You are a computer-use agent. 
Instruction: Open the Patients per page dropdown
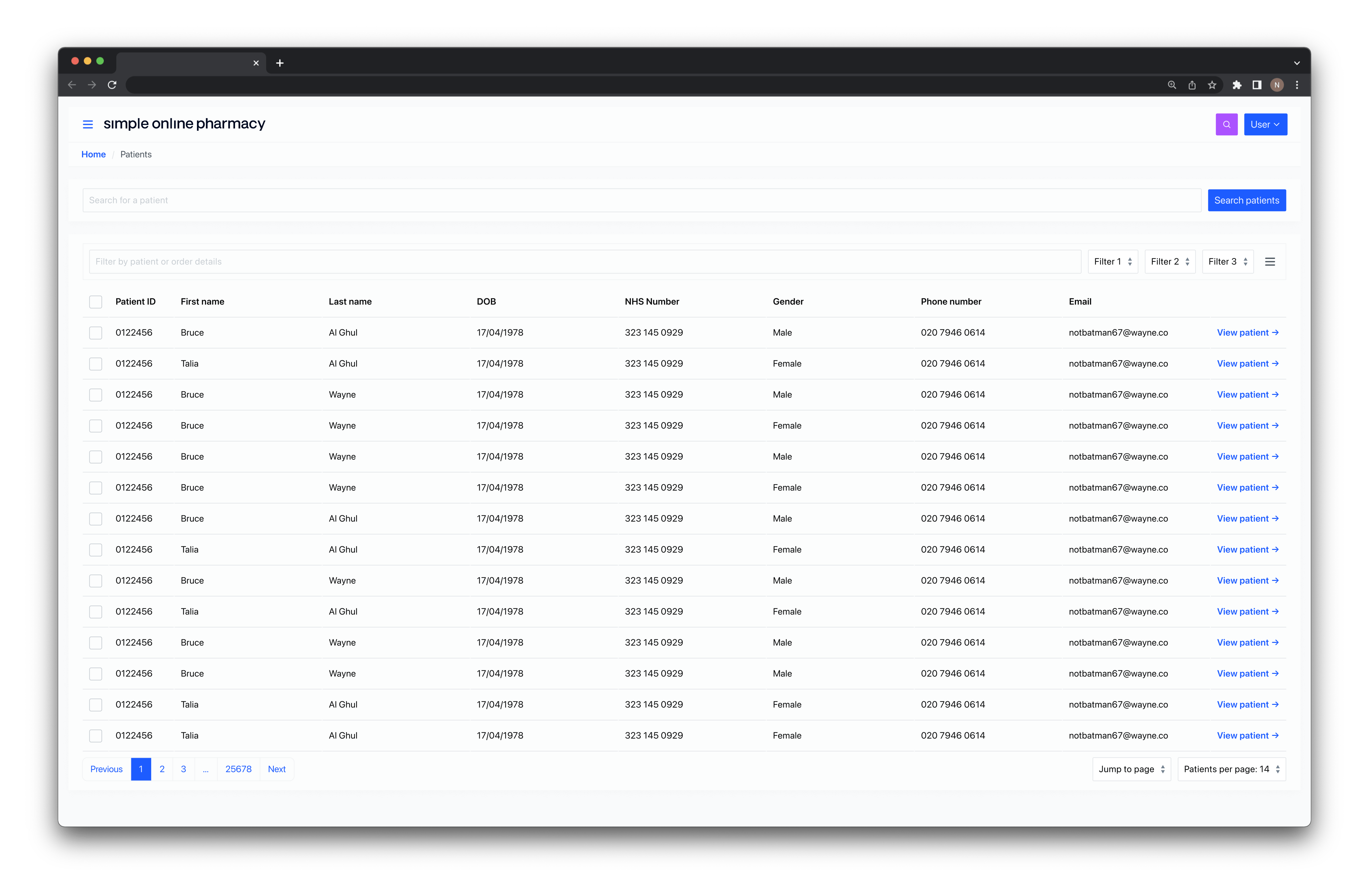[x=1231, y=769]
